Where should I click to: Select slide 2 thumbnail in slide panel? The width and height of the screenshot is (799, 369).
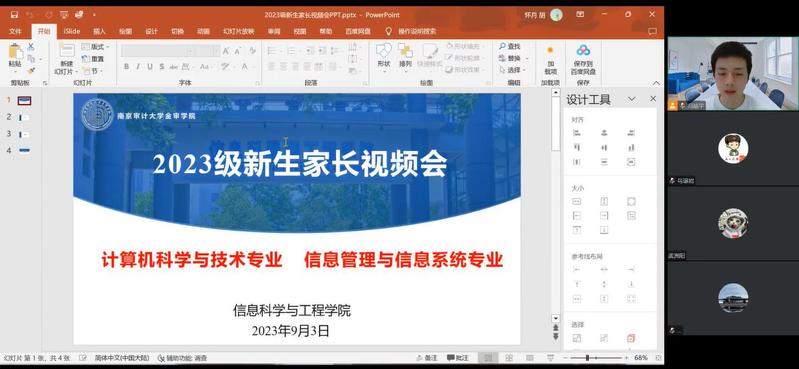[23, 118]
